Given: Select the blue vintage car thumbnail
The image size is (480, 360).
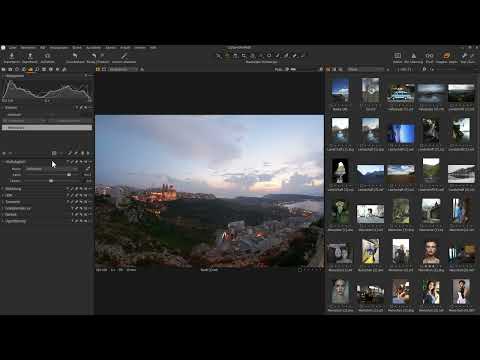Looking at the screenshot, I should click(x=401, y=93).
